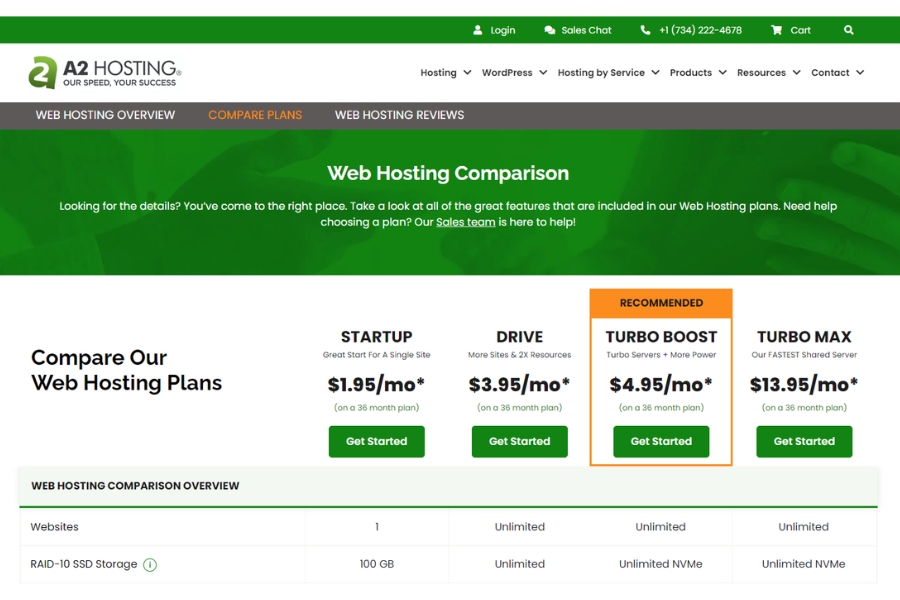Viewport: 900px width, 600px height.
Task: Click the Login user icon
Action: 477,30
